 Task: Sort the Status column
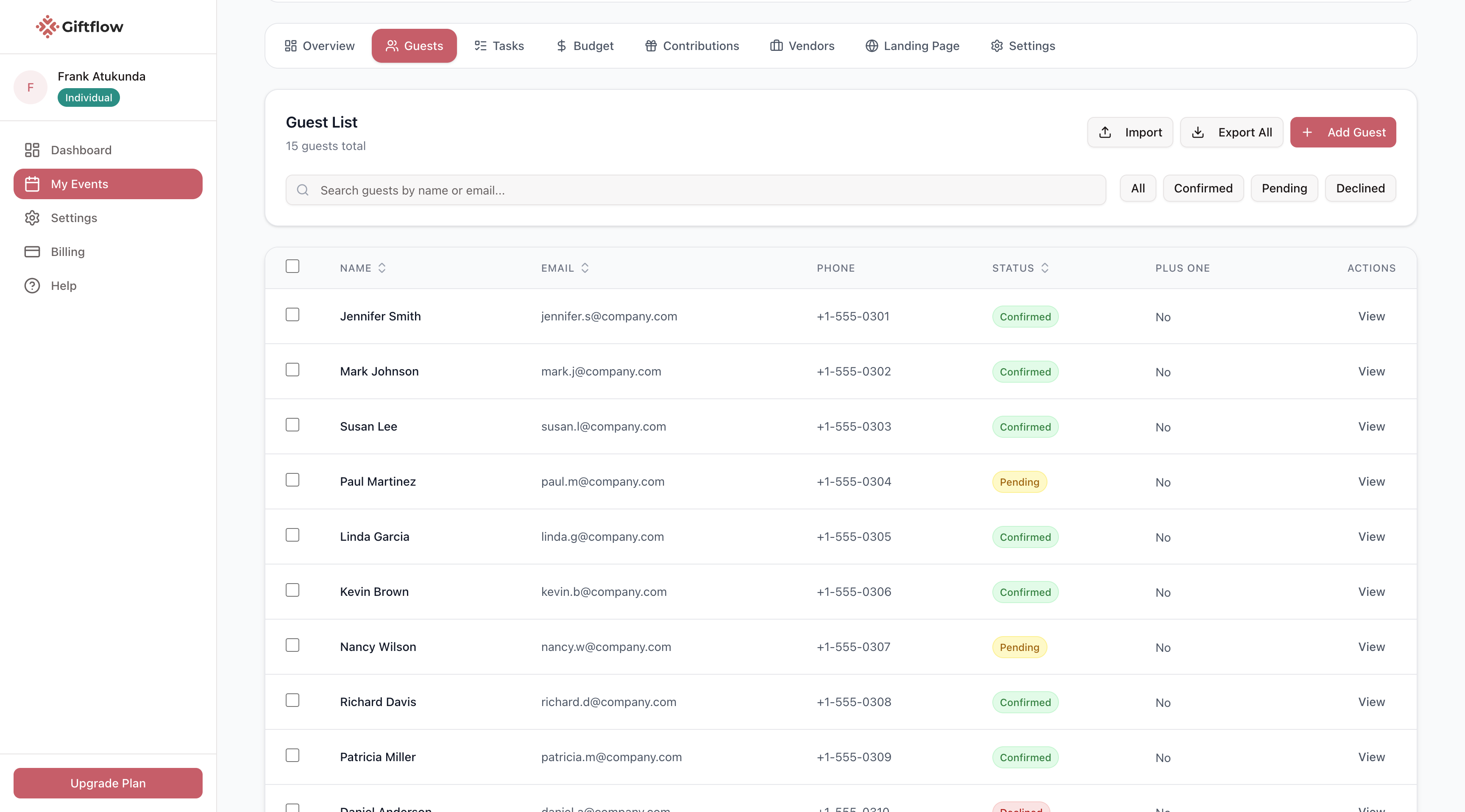[1045, 268]
